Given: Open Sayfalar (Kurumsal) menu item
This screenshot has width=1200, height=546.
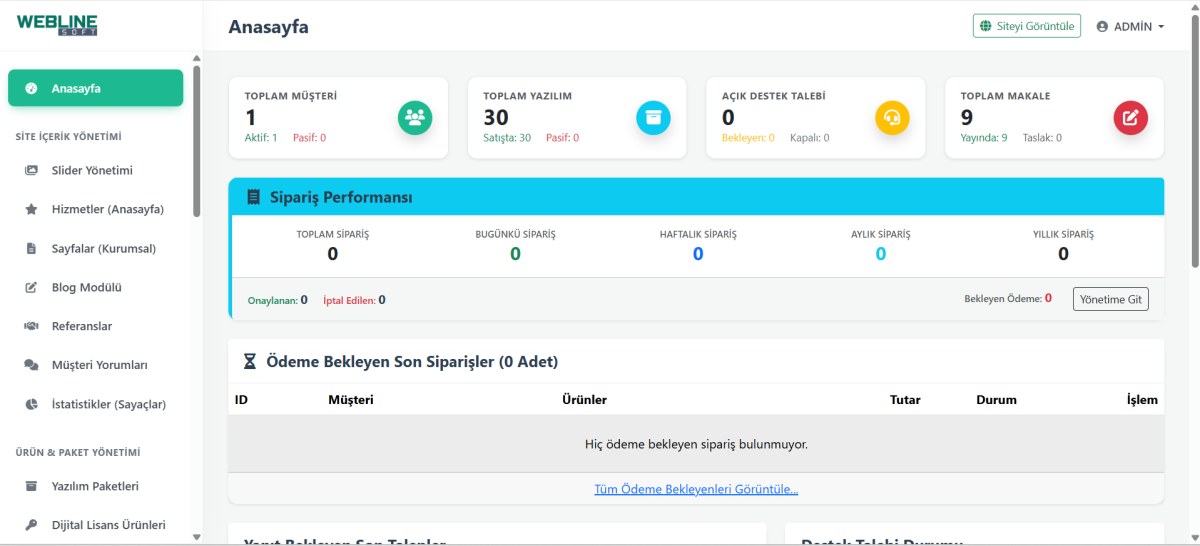Looking at the screenshot, I should coord(103,248).
